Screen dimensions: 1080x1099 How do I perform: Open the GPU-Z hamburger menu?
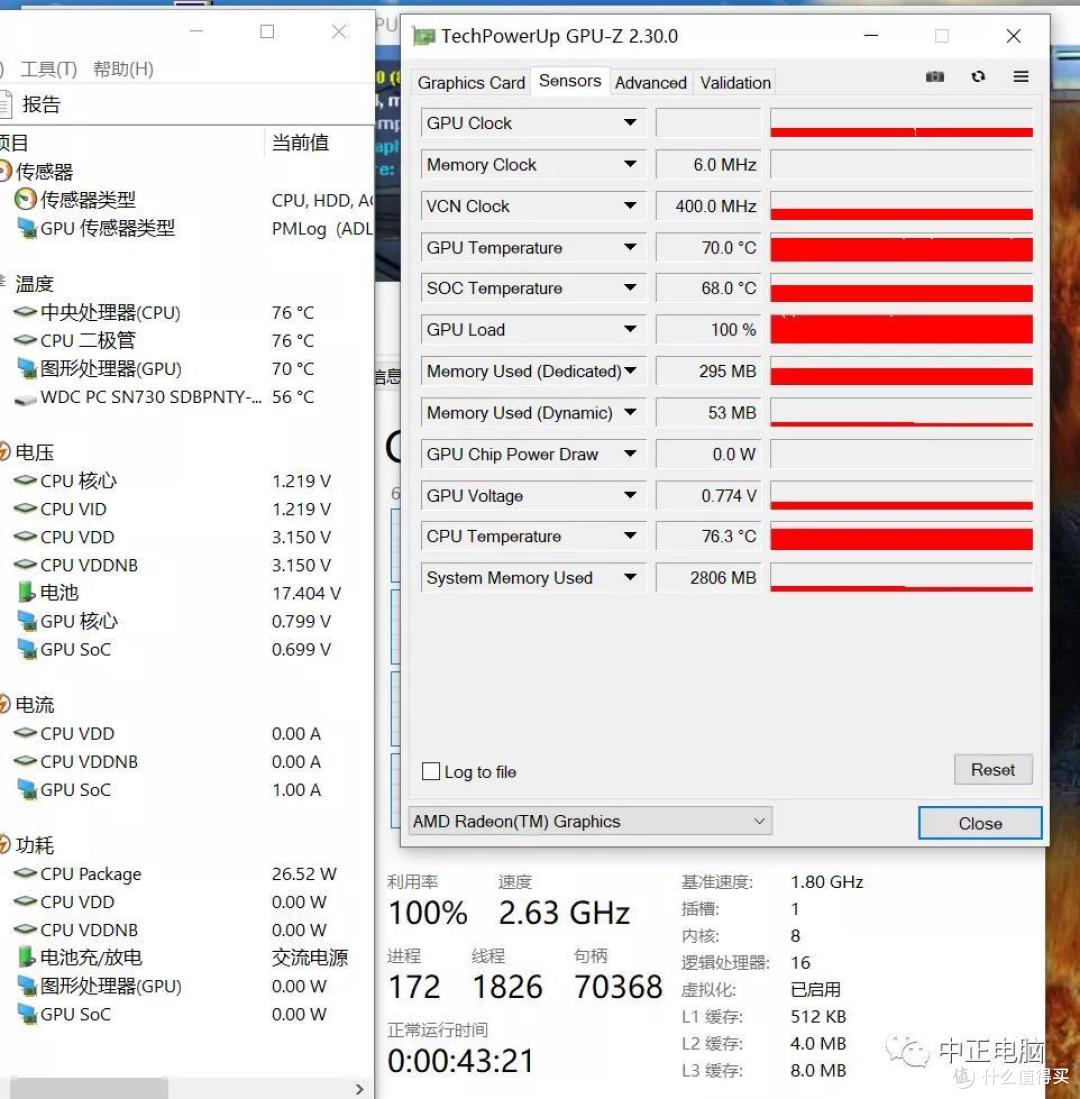1021,76
